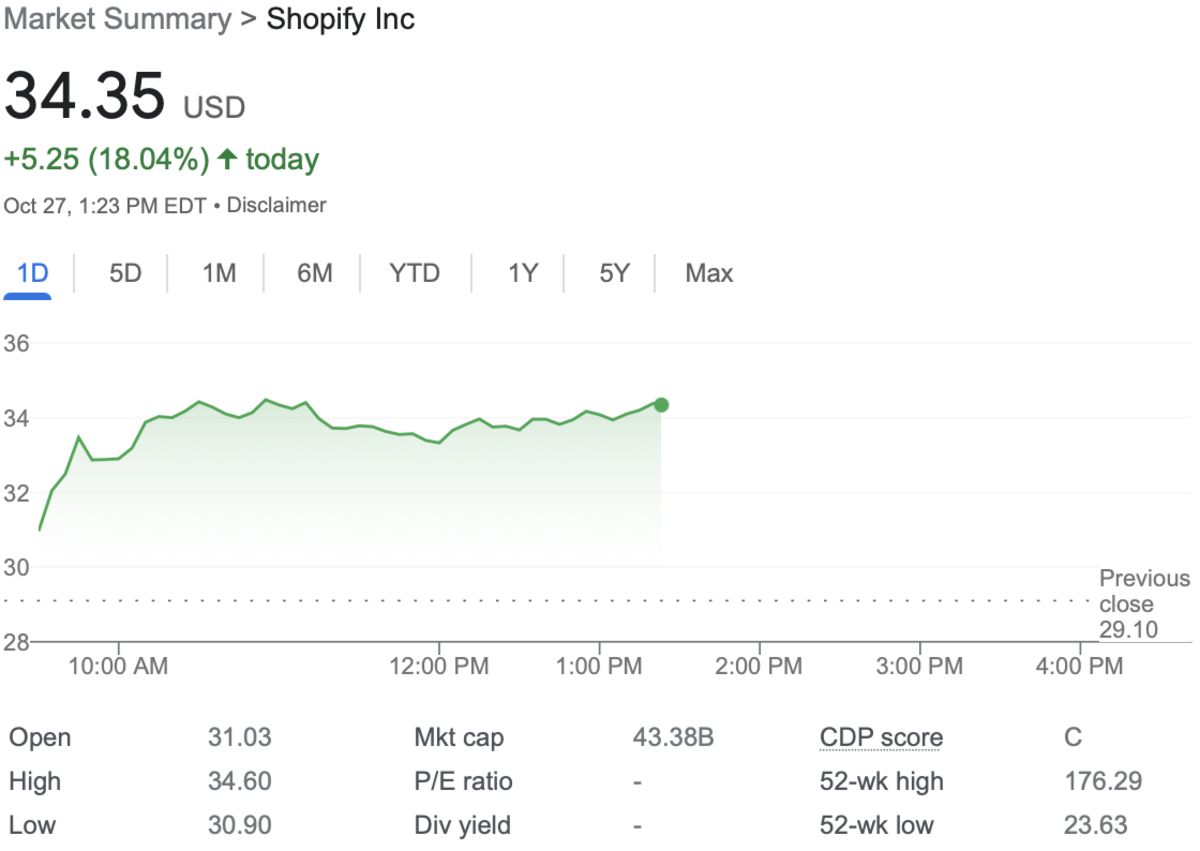Click the Open price 31.03
1200x851 pixels.
click(x=239, y=738)
